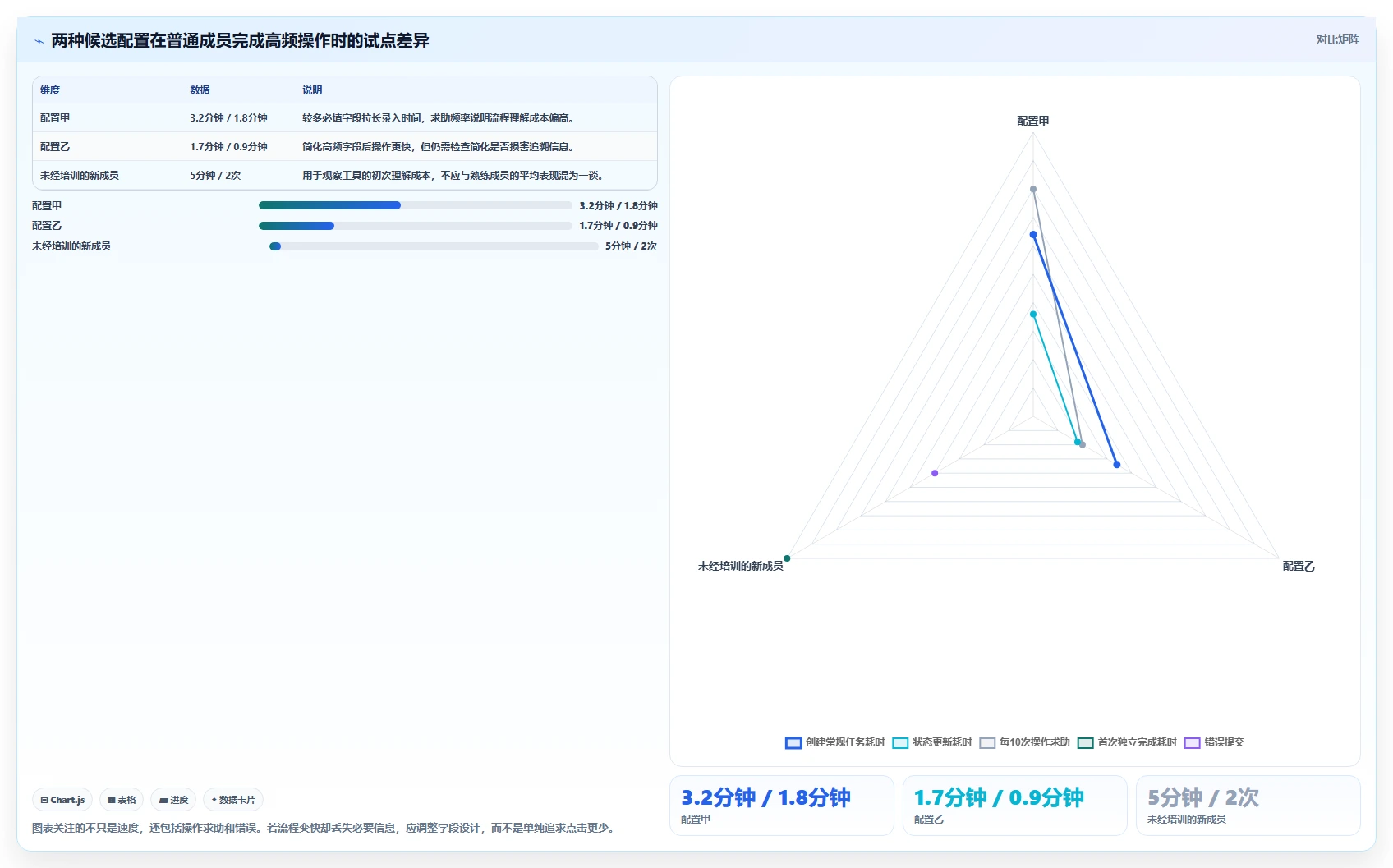This screenshot has width=1393, height=868.
Task: Click the 未经培训的新成员 progress bar
Action: [434, 246]
